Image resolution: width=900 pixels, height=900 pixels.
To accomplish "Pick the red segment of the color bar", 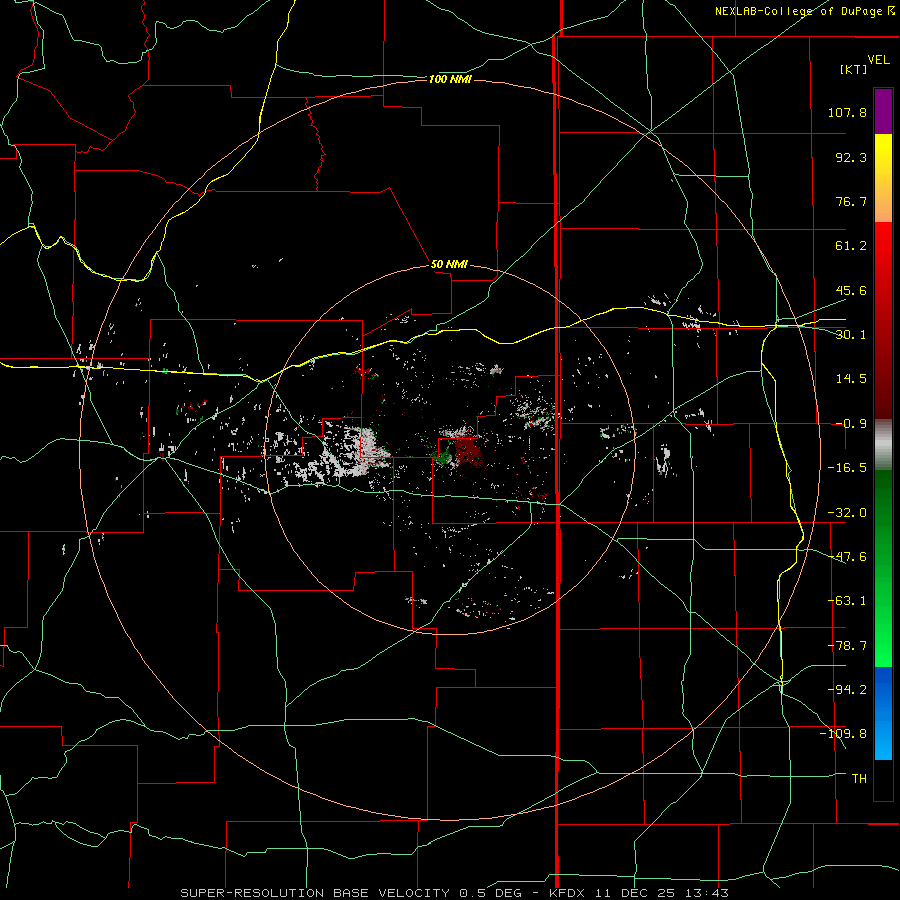I will point(883,320).
